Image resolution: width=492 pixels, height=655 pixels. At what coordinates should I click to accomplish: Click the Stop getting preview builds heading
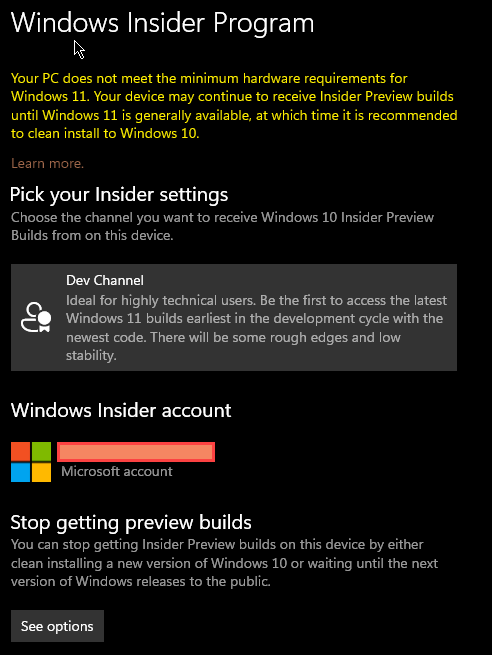[131, 523]
